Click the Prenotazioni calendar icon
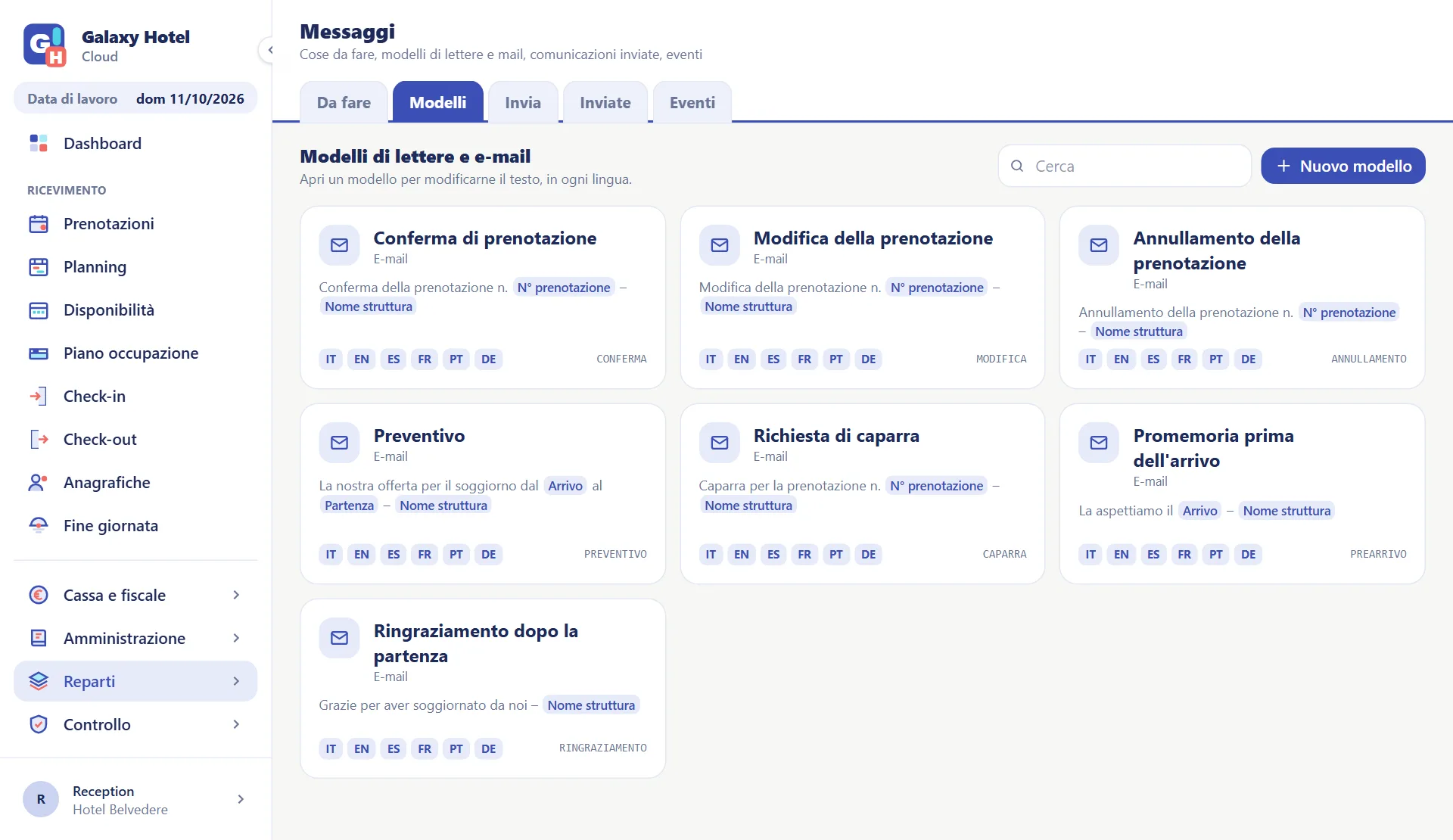Image resolution: width=1453 pixels, height=840 pixels. [39, 223]
